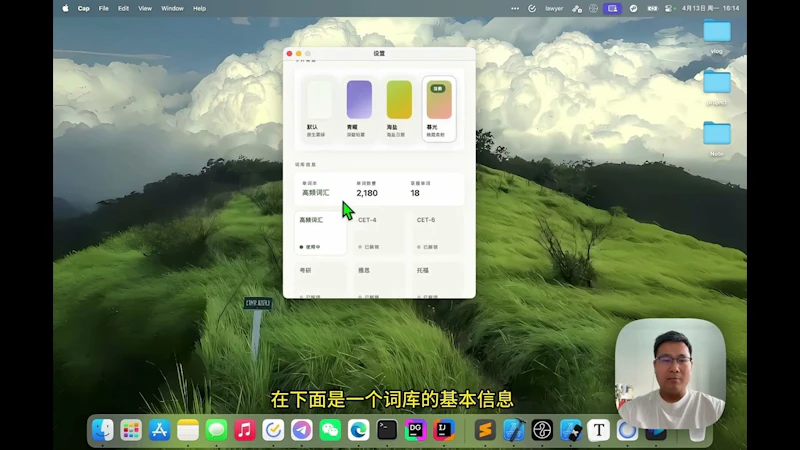Open Launchpad from the dock
The width and height of the screenshot is (800, 450).
pyautogui.click(x=131, y=430)
